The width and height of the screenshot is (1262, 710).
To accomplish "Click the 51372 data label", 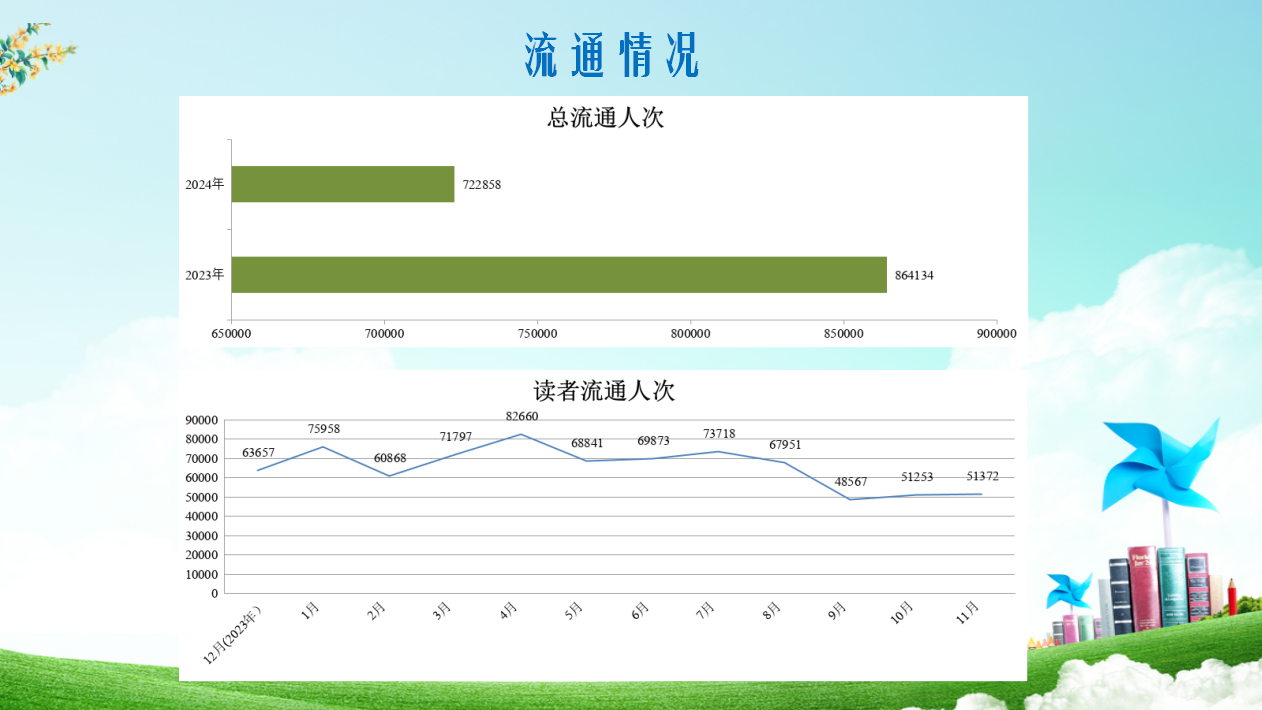I will [983, 477].
